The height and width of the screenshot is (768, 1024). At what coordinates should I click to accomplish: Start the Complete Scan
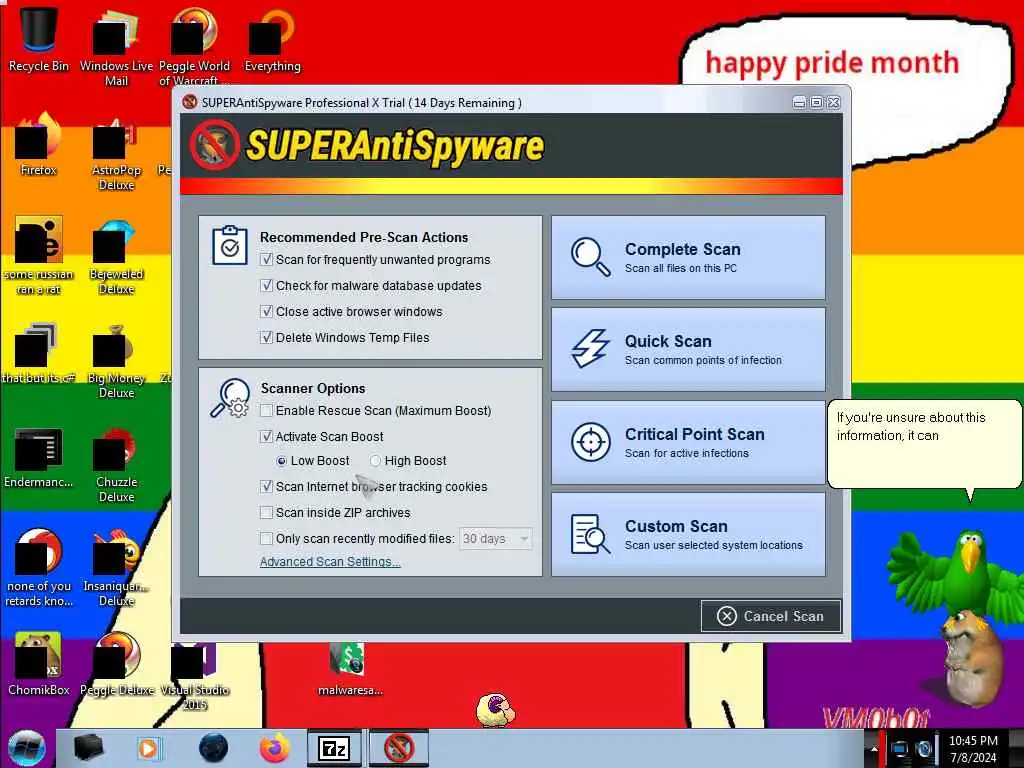pos(688,257)
